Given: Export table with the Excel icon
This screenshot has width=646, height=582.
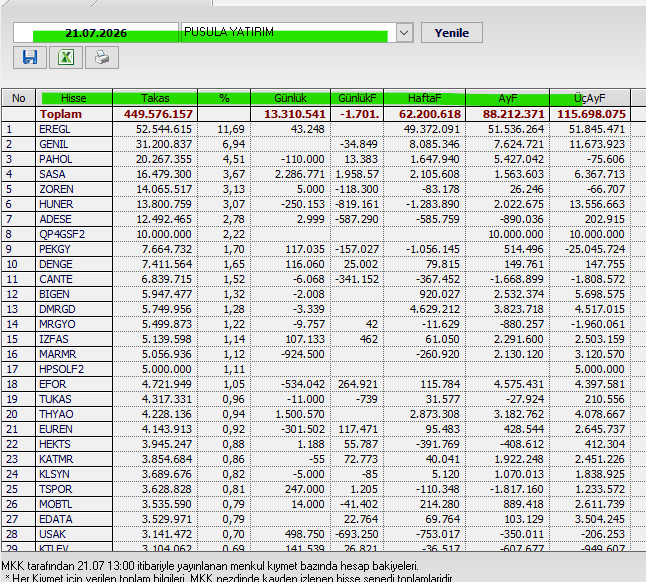Looking at the screenshot, I should (66, 57).
